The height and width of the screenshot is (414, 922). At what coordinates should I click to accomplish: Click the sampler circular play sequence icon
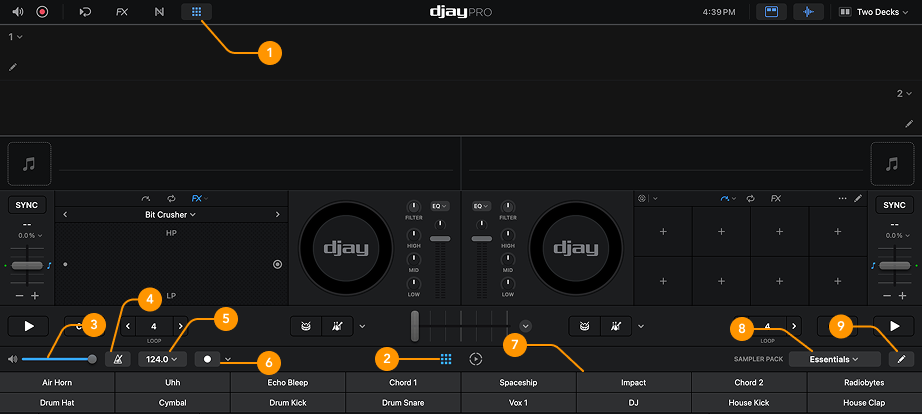click(476, 359)
